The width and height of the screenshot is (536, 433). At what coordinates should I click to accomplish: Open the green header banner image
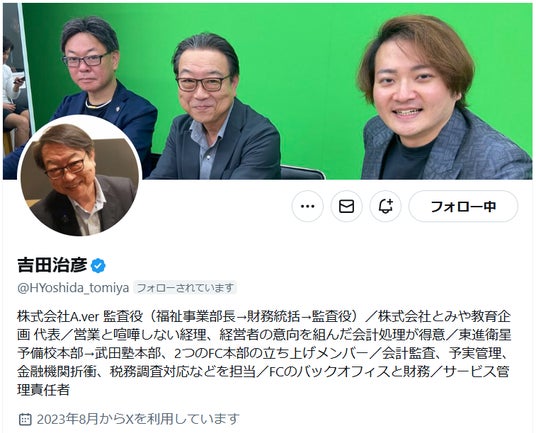click(268, 91)
